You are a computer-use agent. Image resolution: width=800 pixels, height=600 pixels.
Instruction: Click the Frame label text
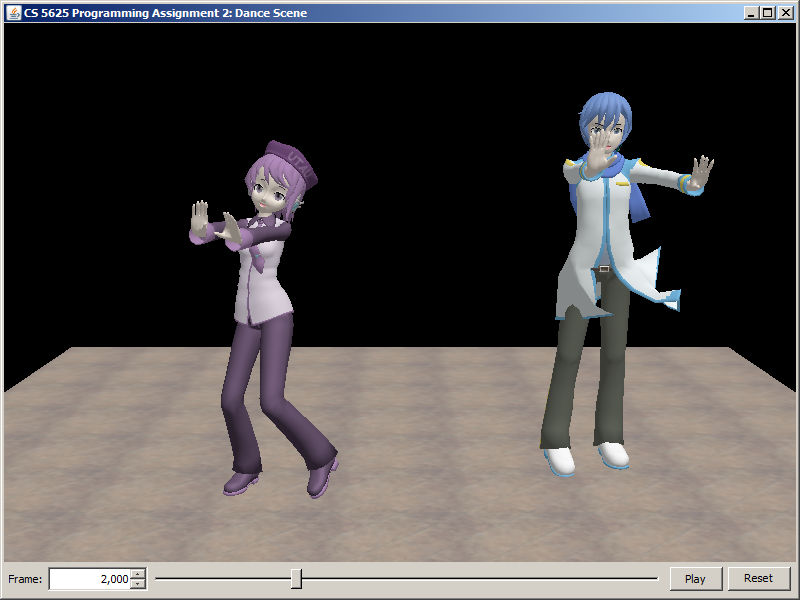point(25,579)
